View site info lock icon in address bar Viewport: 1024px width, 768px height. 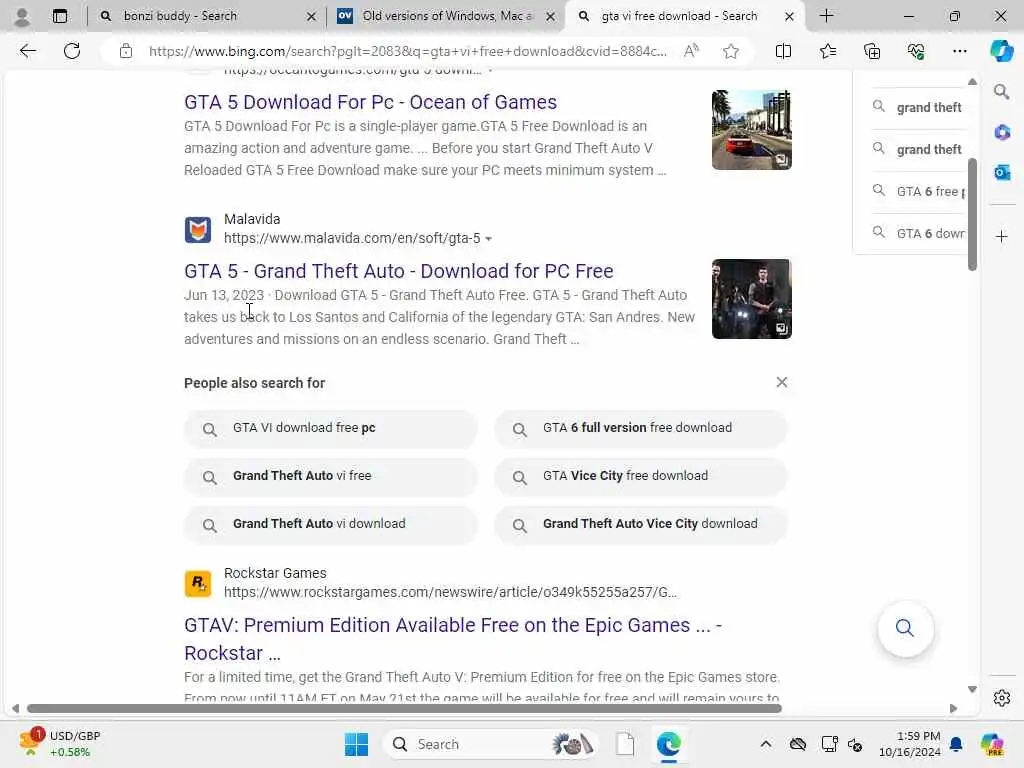point(126,51)
